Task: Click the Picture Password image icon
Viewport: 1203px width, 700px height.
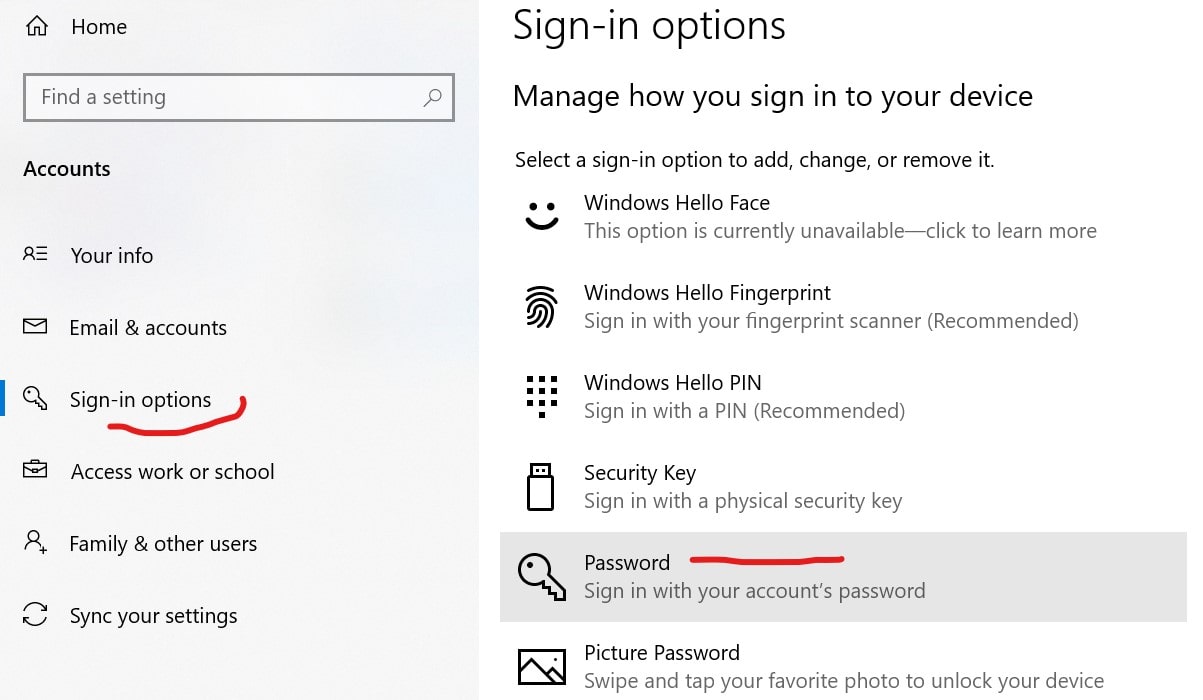Action: click(x=542, y=667)
